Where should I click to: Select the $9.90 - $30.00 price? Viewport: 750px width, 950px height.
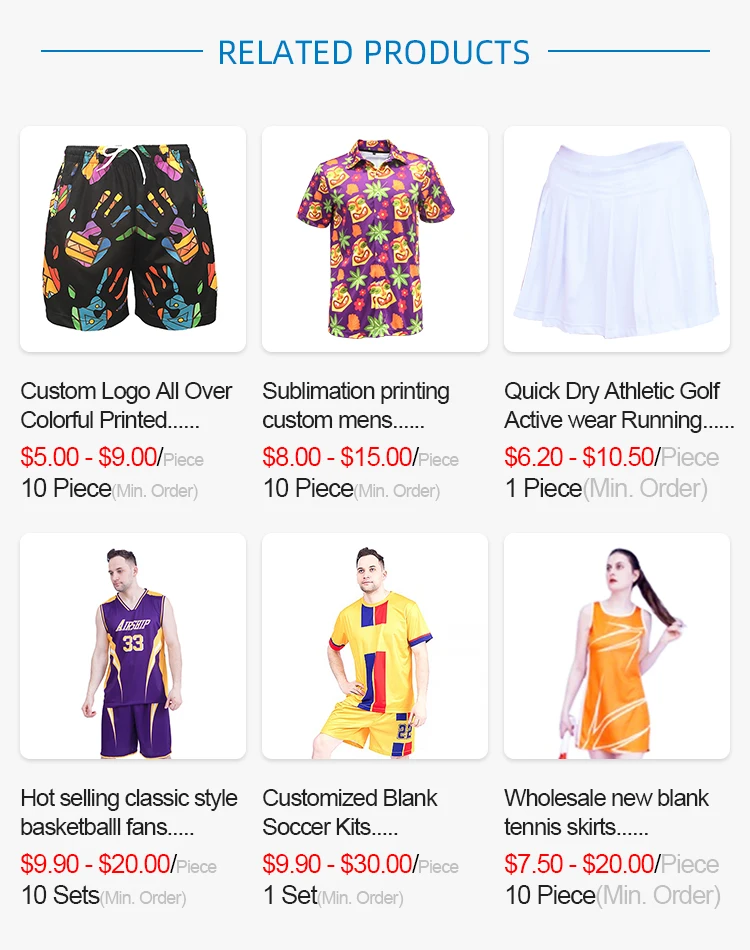pyautogui.click(x=337, y=864)
